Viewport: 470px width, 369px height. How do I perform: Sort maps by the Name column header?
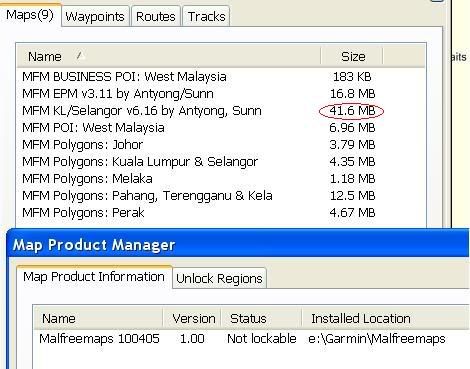pos(169,57)
